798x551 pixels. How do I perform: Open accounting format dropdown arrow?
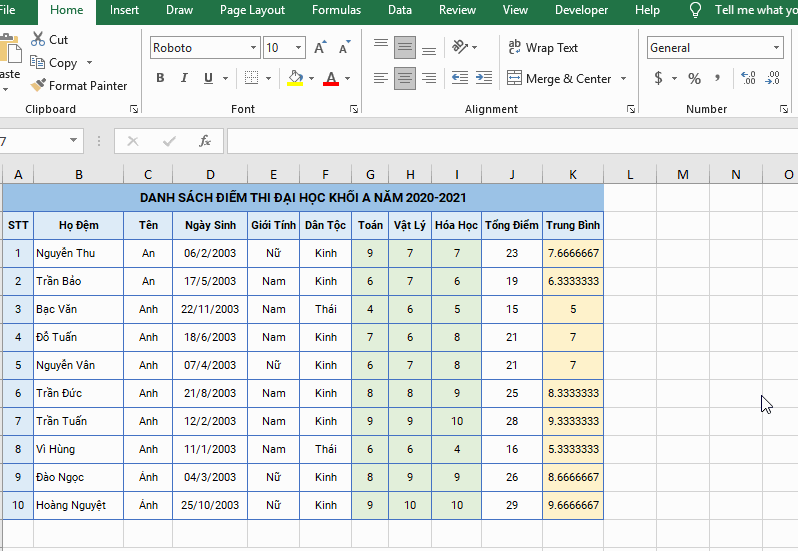tap(674, 78)
